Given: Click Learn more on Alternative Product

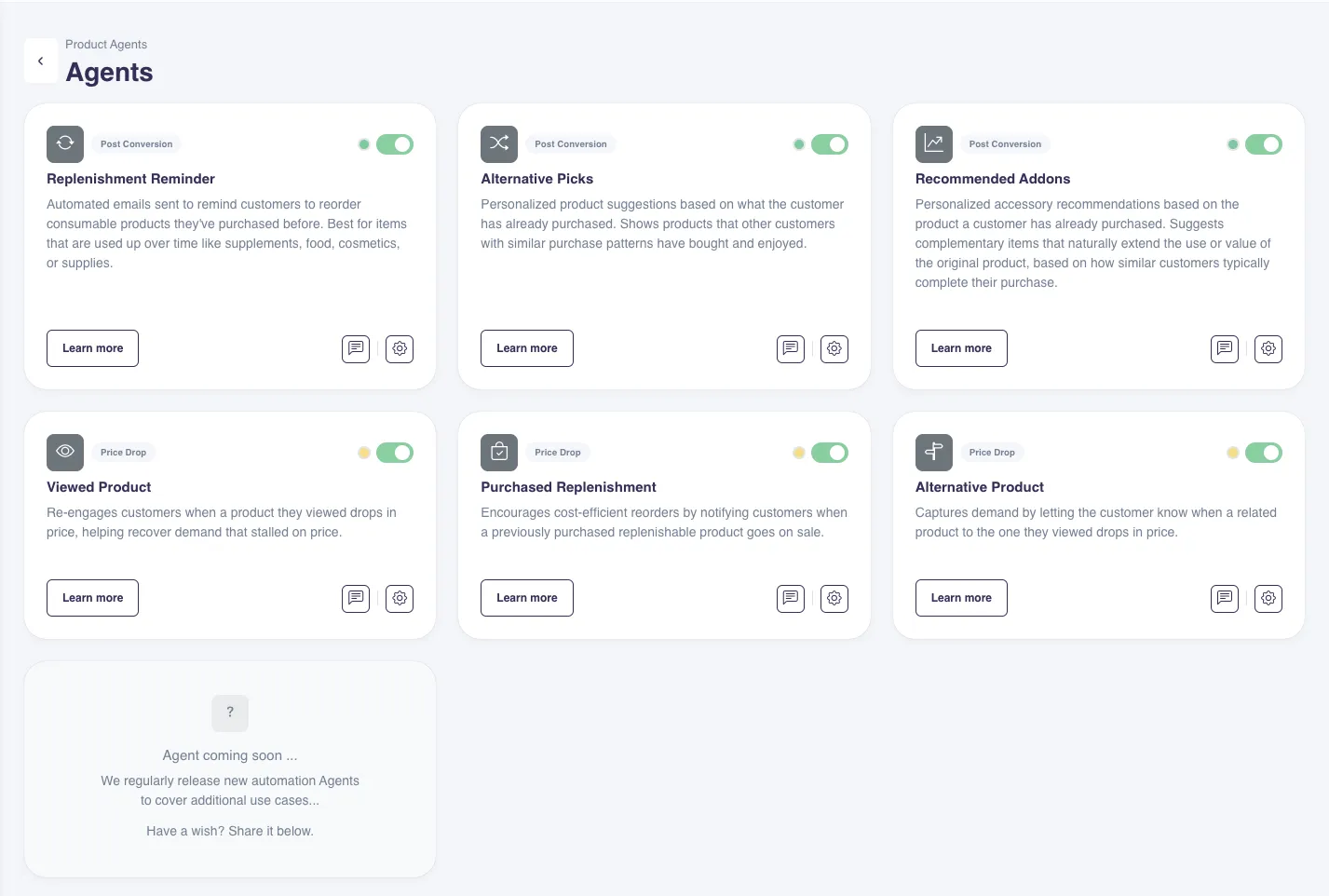Looking at the screenshot, I should coord(961,598).
